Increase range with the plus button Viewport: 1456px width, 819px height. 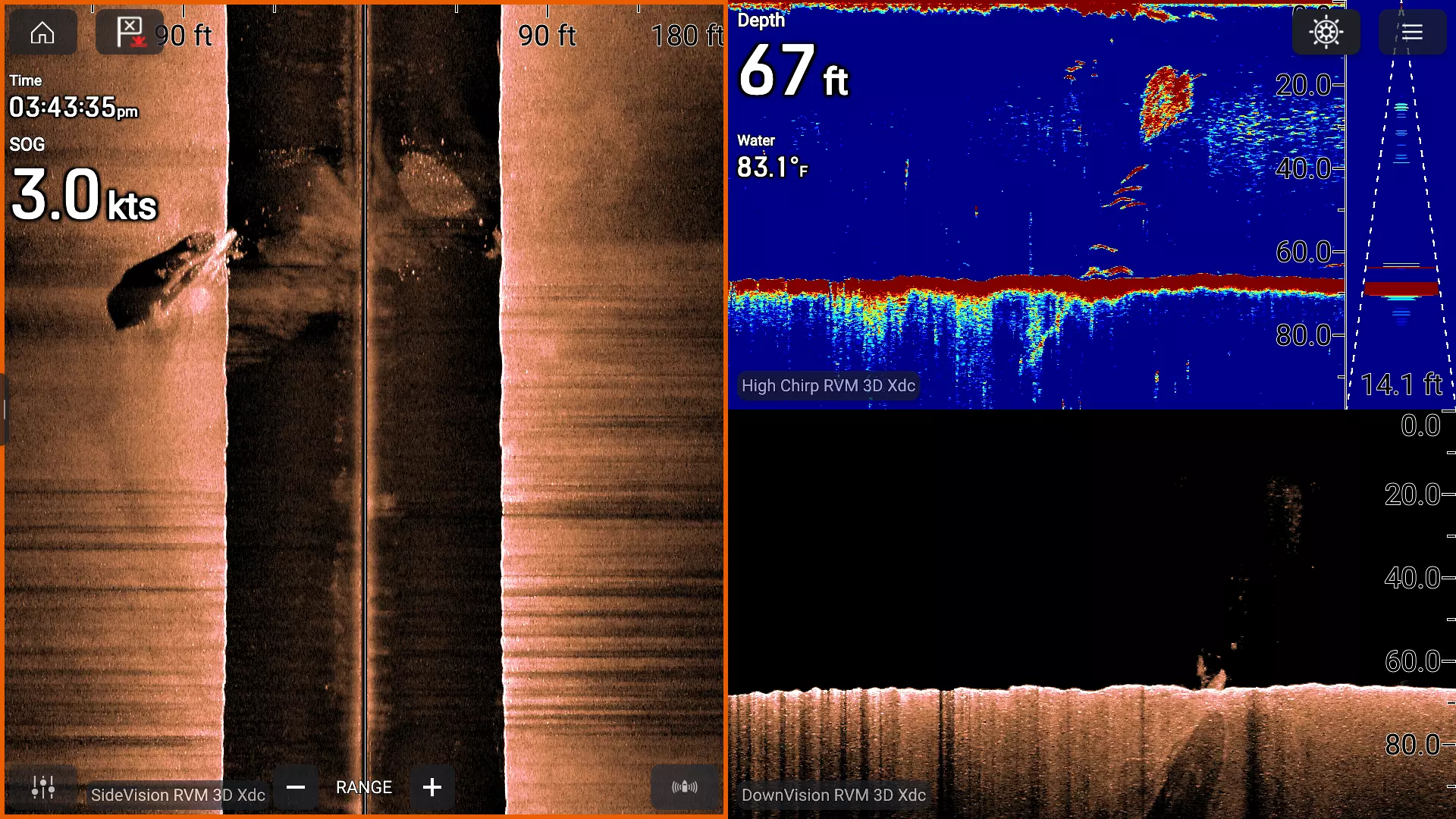432,787
